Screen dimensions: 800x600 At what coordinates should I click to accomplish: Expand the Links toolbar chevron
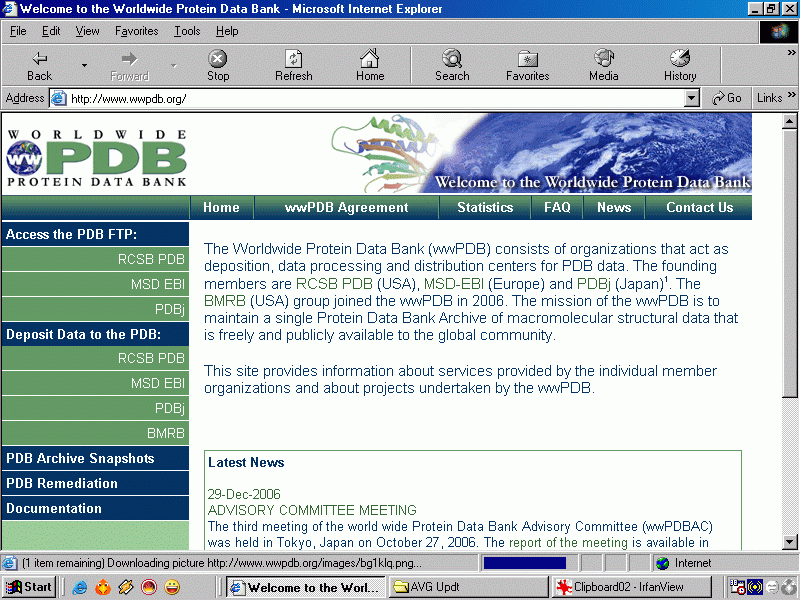pyautogui.click(x=791, y=95)
